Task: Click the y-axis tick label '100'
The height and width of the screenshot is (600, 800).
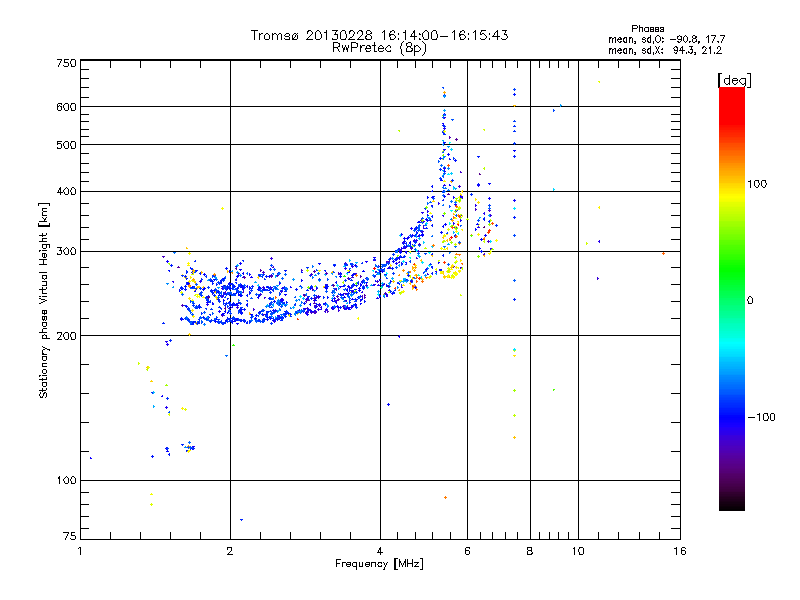Action: tap(66, 481)
